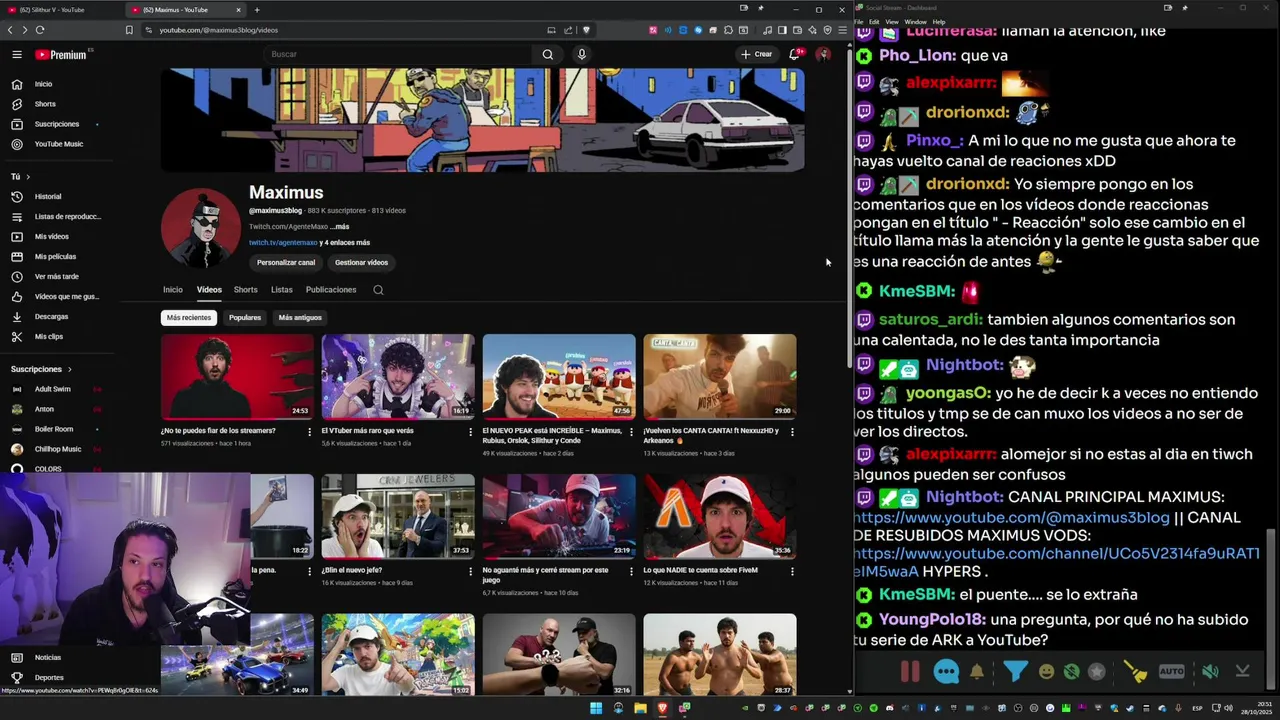Image resolution: width=1280 pixels, height=720 pixels.
Task: Toggle the bell alert icon in Social Stream
Action: [x=977, y=672]
